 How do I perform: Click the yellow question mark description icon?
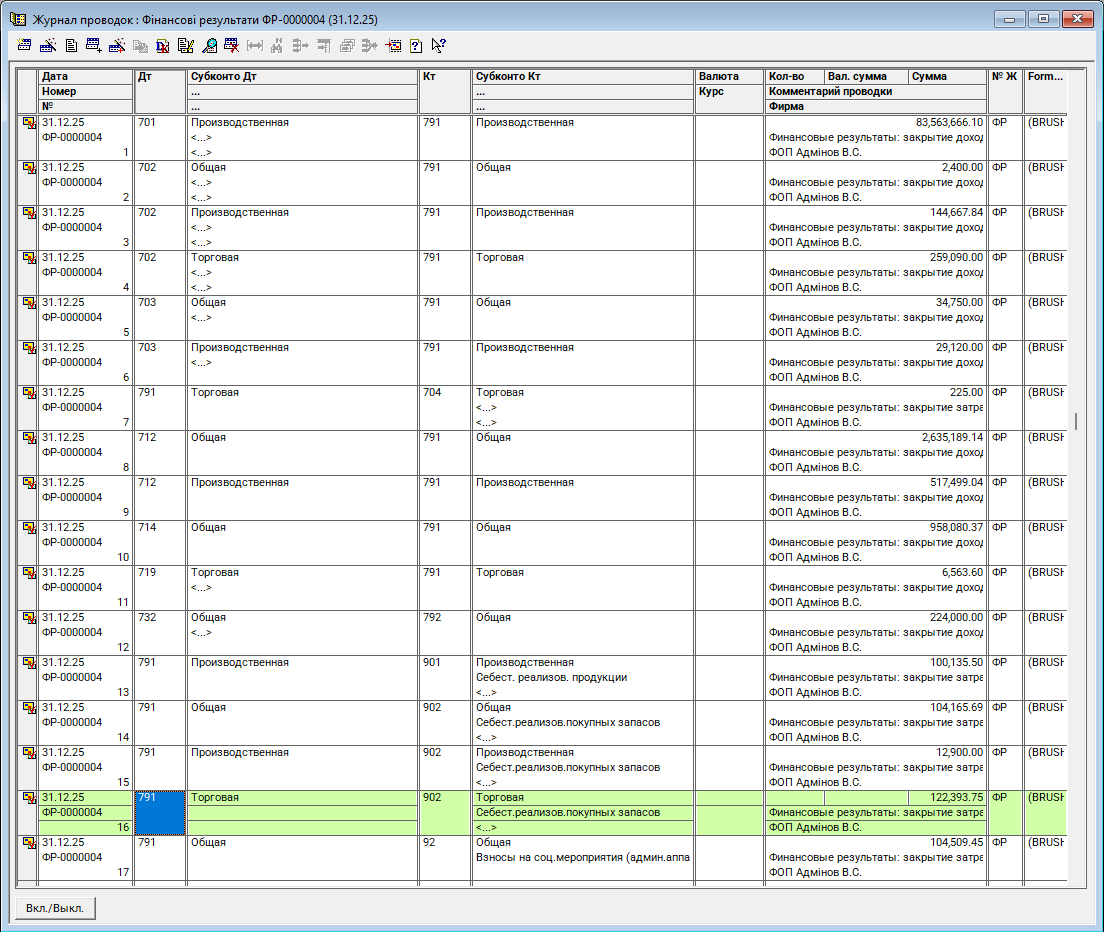pyautogui.click(x=416, y=45)
